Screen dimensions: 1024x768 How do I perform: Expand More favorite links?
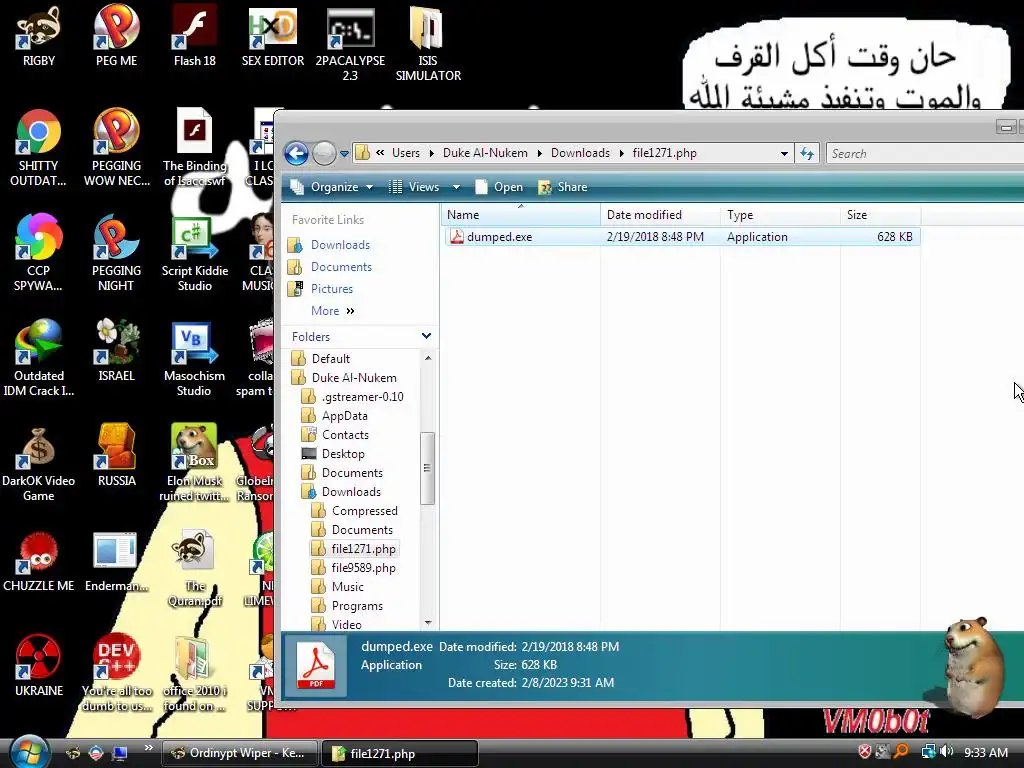point(332,311)
